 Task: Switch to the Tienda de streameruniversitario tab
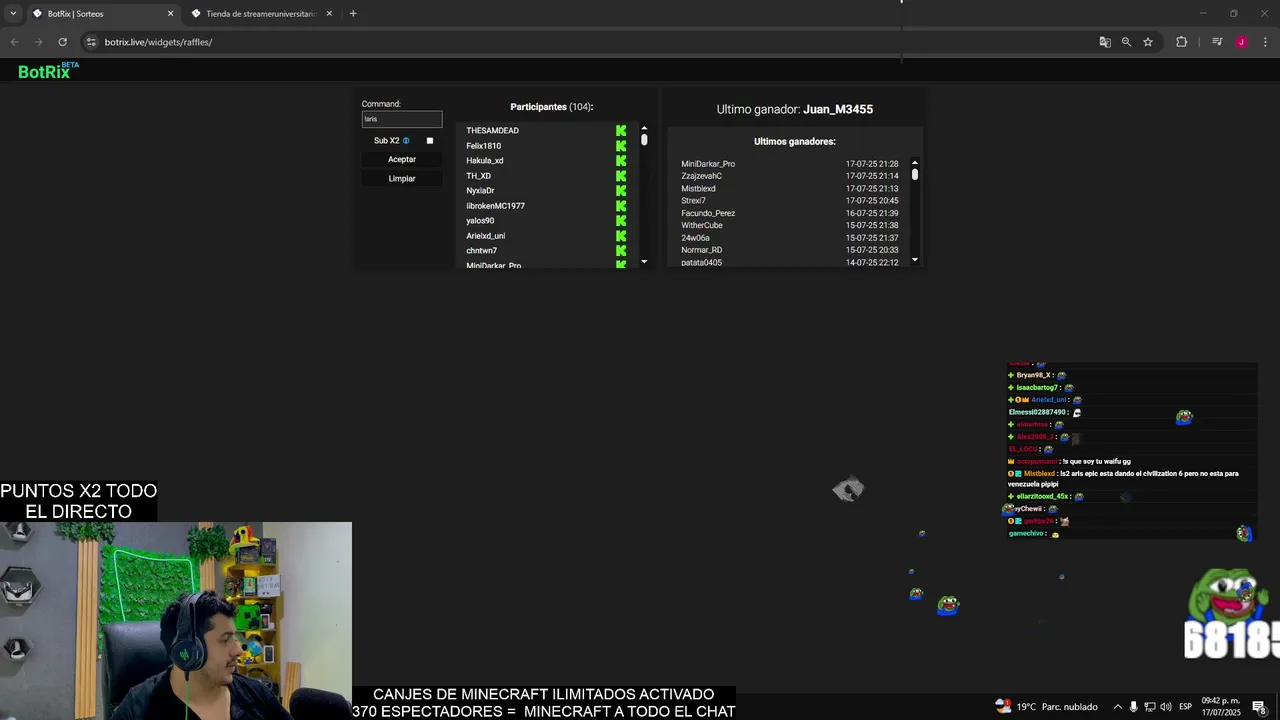tap(260, 14)
